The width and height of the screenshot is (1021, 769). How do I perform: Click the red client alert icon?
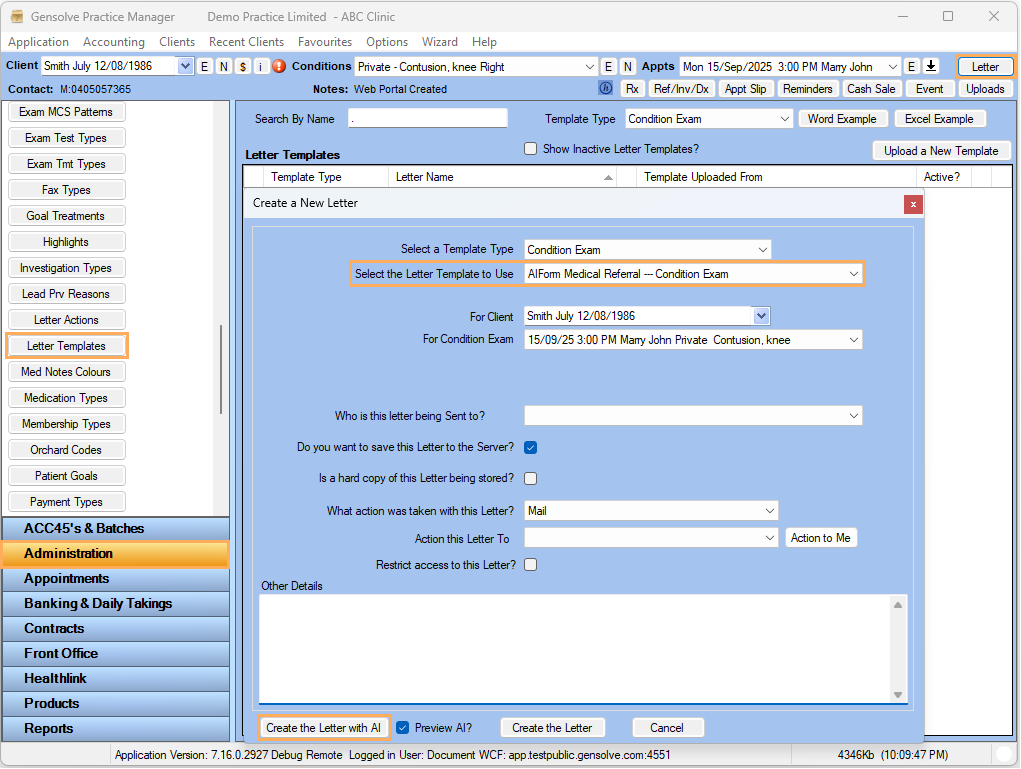(x=279, y=67)
